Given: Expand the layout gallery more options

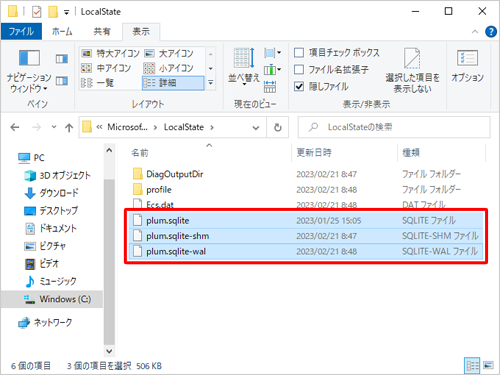Looking at the screenshot, I should 211,82.
